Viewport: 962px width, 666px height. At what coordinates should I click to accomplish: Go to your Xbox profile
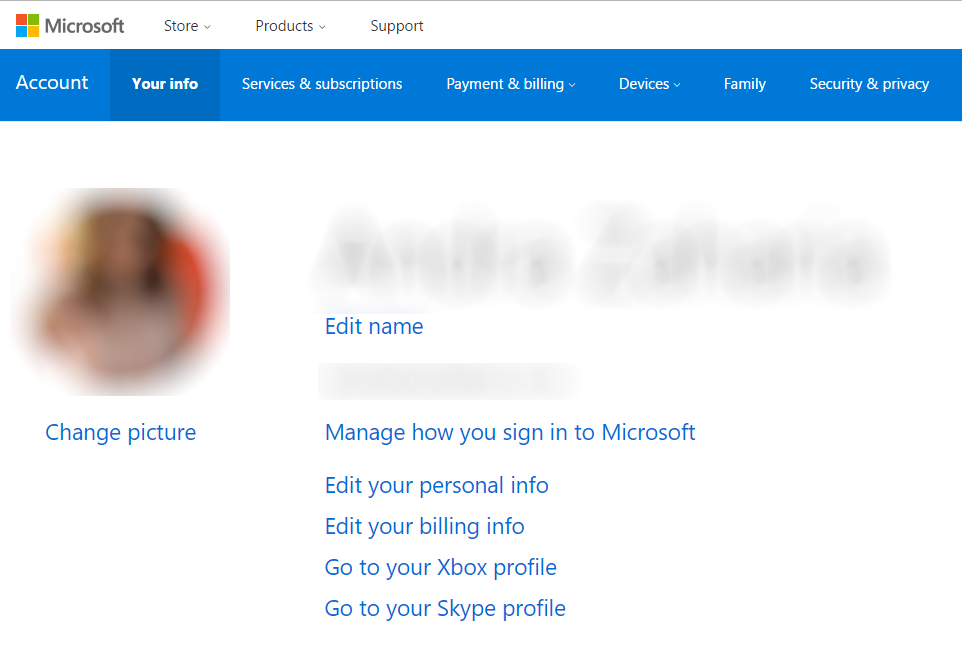pyautogui.click(x=441, y=567)
